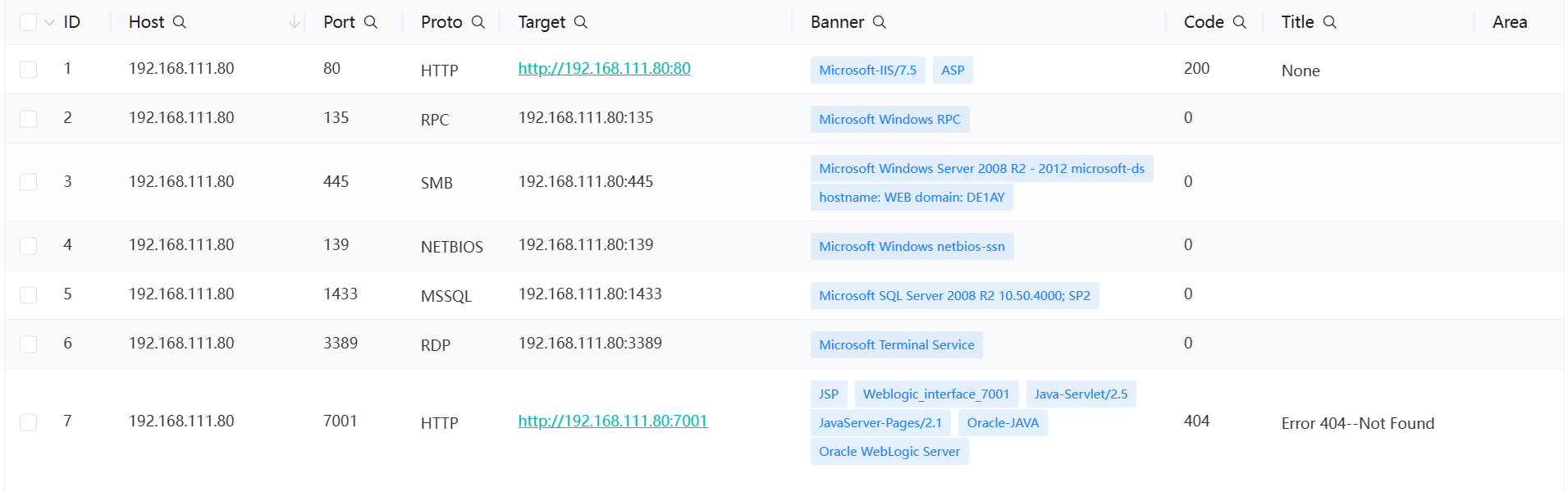Click target 192.168.111.80:139
Image resolution: width=1568 pixels, height=492 pixels.
[x=585, y=245]
